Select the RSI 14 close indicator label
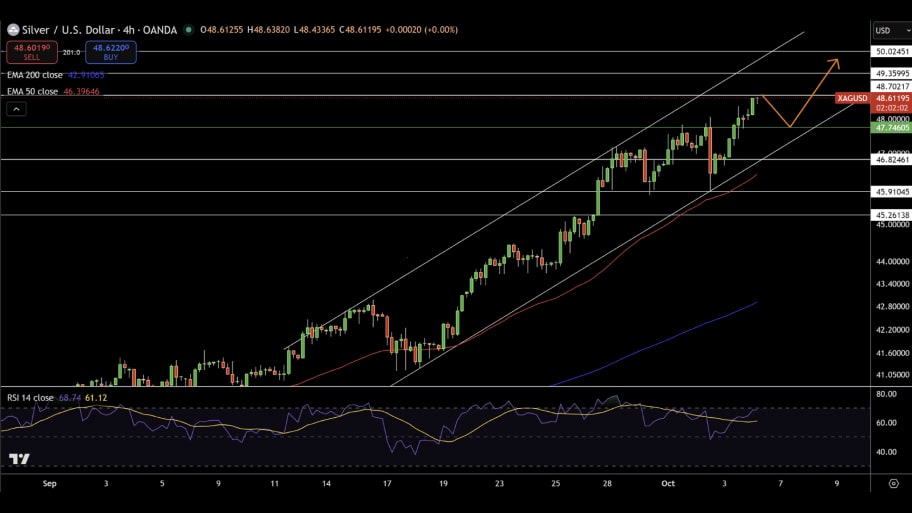912x513 pixels. coord(31,397)
